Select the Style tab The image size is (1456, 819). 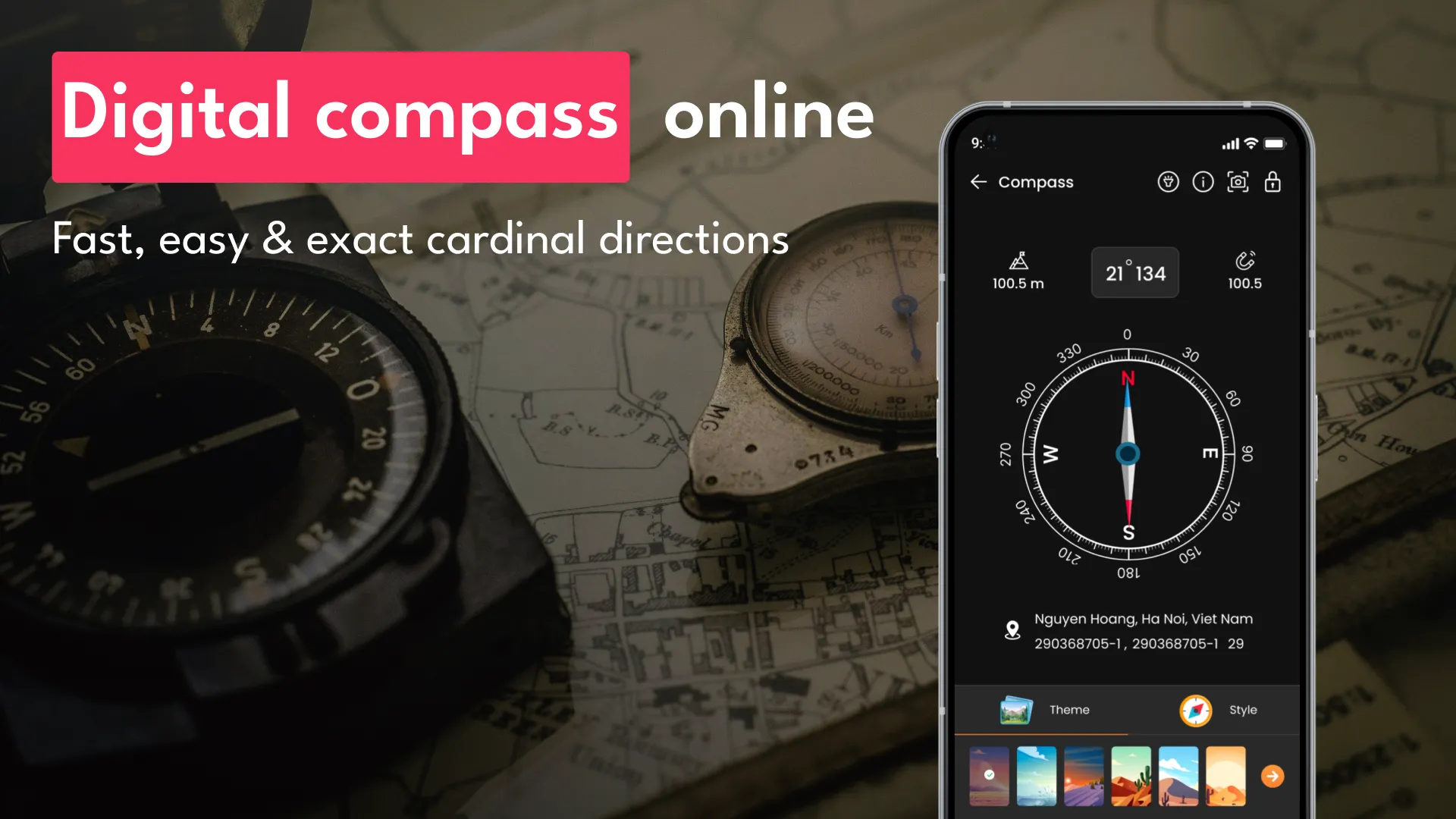pos(1219,709)
